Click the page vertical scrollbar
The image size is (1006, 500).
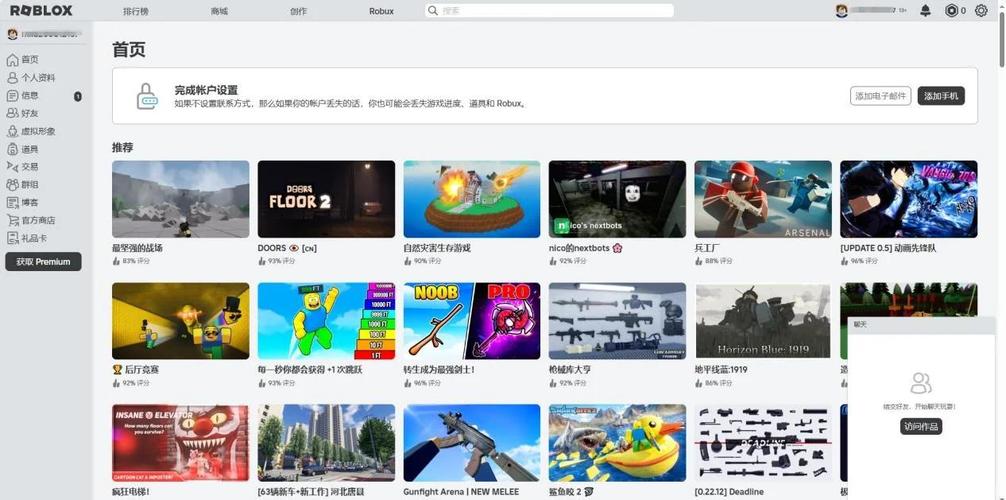coord(1002,39)
